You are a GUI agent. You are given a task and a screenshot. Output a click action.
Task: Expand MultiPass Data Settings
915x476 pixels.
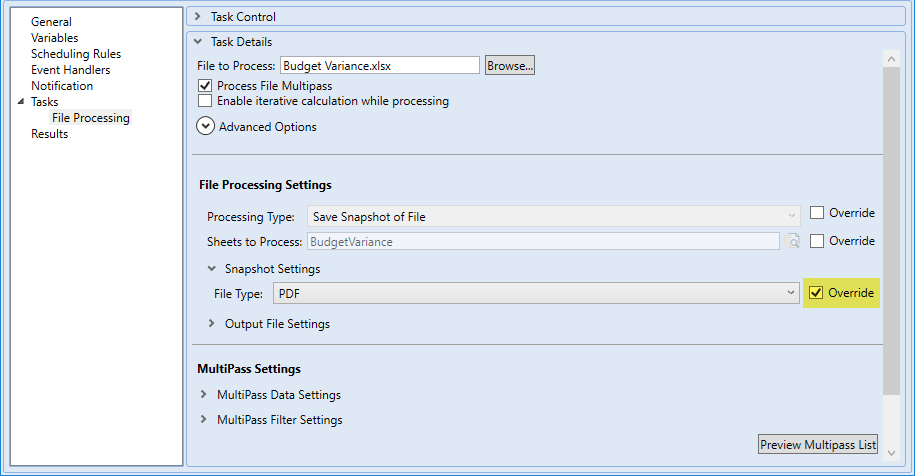204,395
